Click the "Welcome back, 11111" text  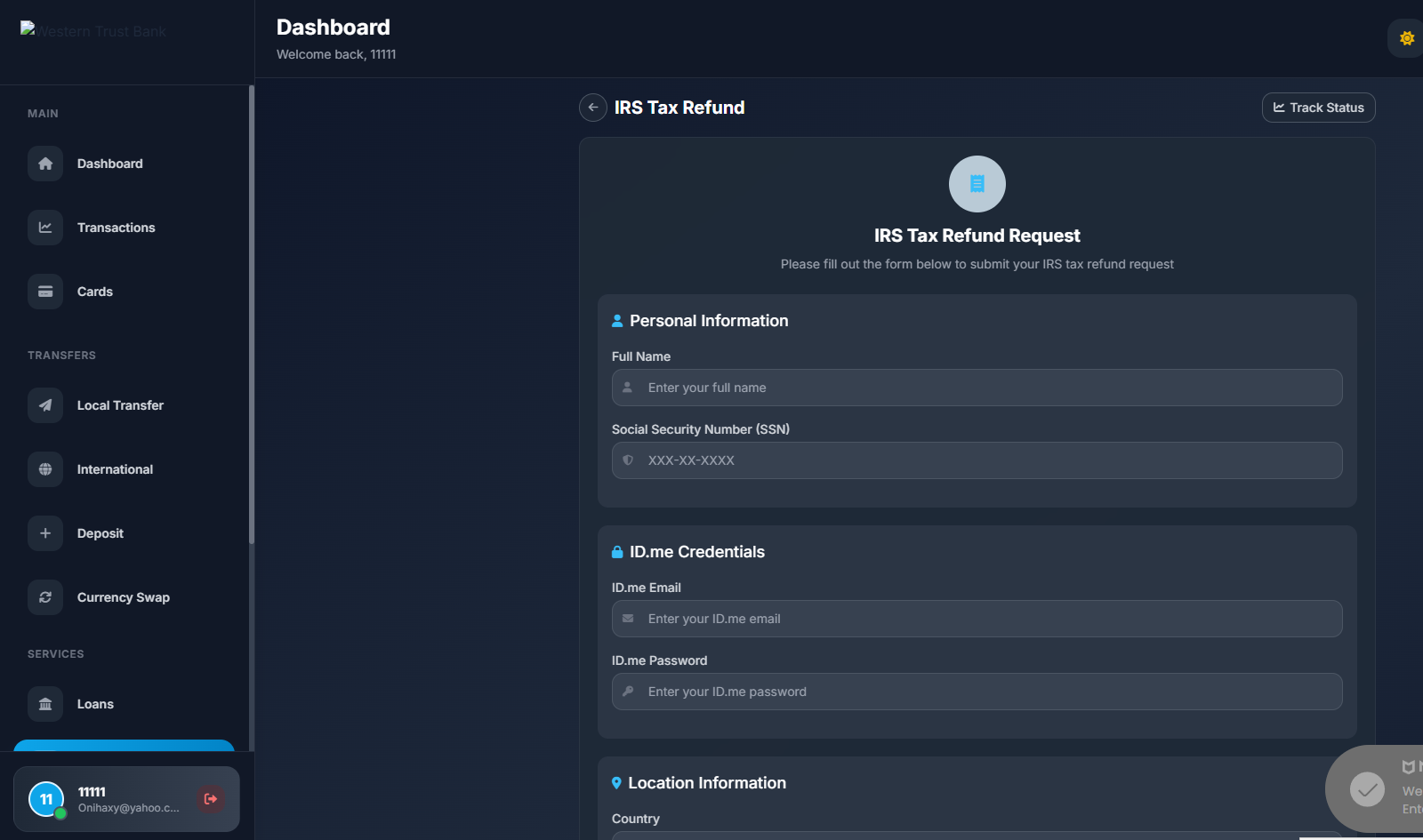pyautogui.click(x=336, y=54)
